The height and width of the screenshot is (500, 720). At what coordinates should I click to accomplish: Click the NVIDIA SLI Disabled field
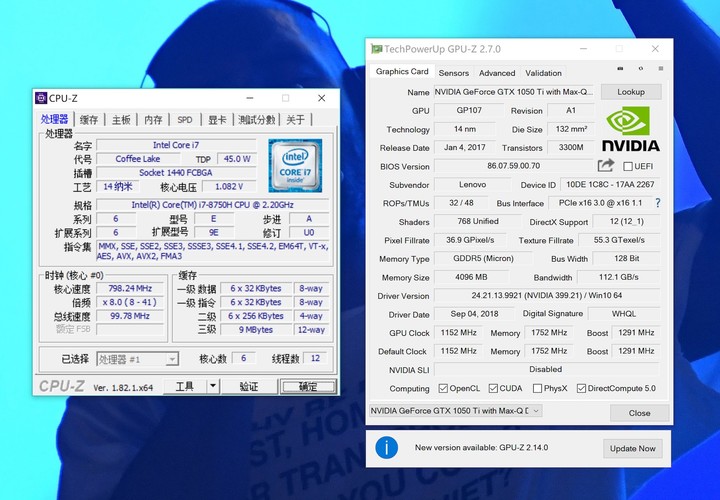tap(546, 369)
